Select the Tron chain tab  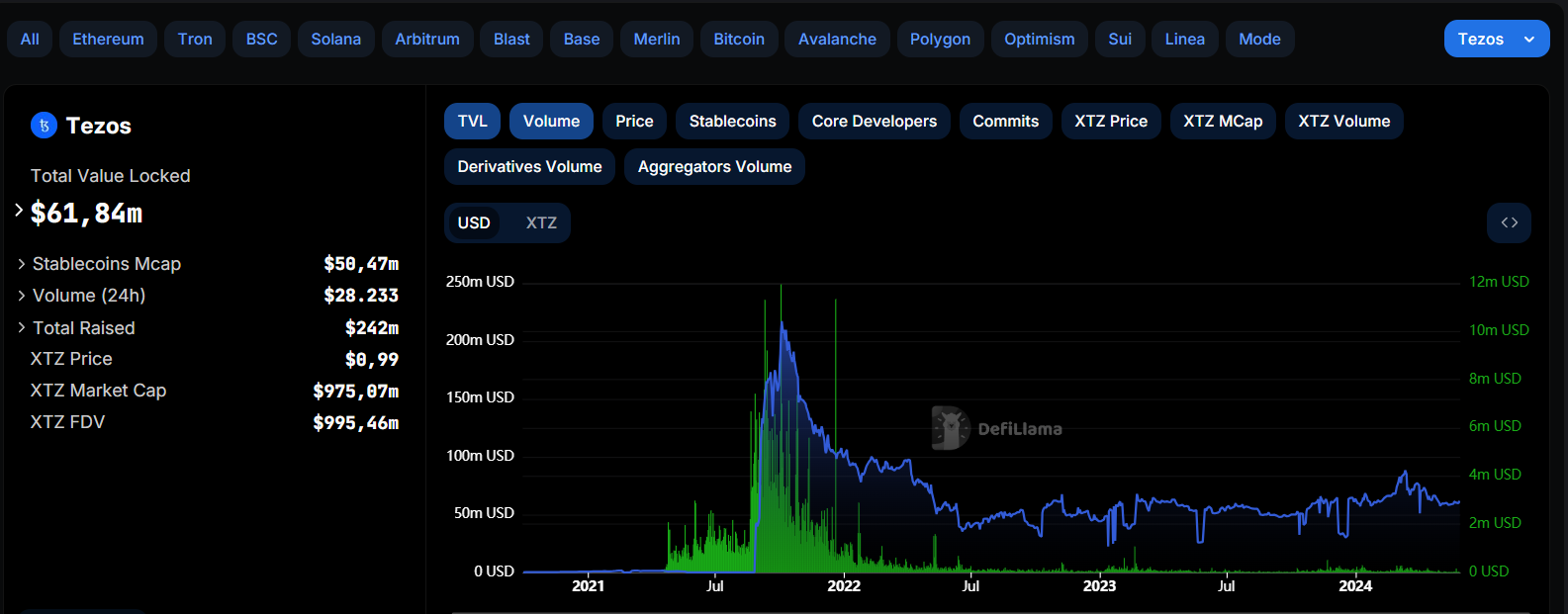click(195, 39)
